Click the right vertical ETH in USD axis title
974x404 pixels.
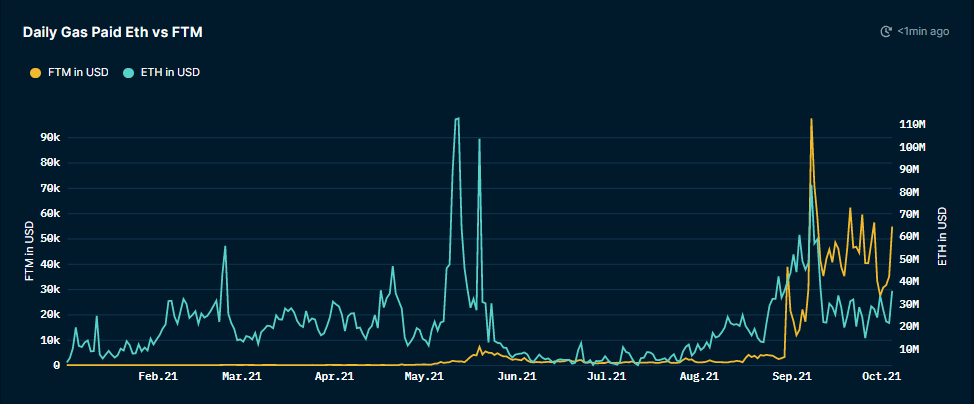942,237
